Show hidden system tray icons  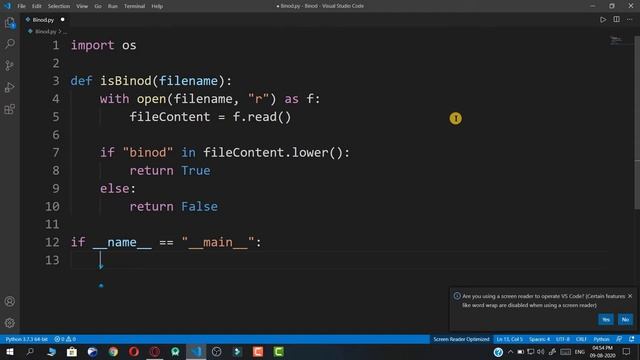tap(510, 352)
